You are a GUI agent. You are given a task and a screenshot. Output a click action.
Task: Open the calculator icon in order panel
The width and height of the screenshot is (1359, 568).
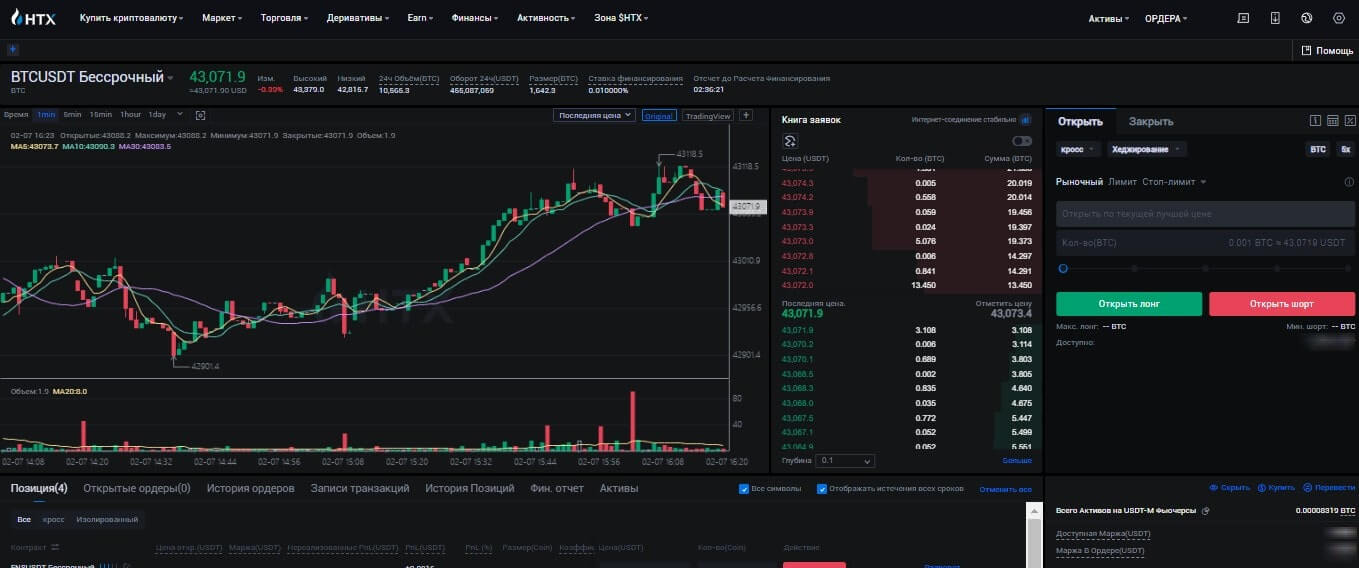[1332, 121]
